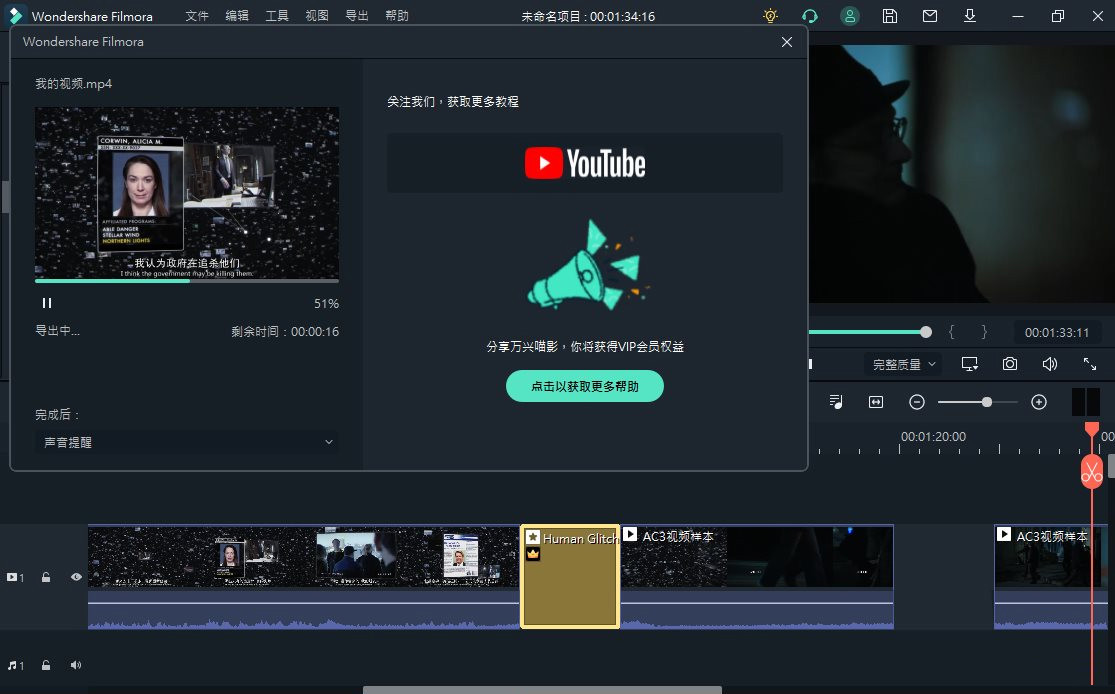Viewport: 1115px width, 694px height.
Task: Click the save project icon in title bar
Action: pyautogui.click(x=889, y=16)
